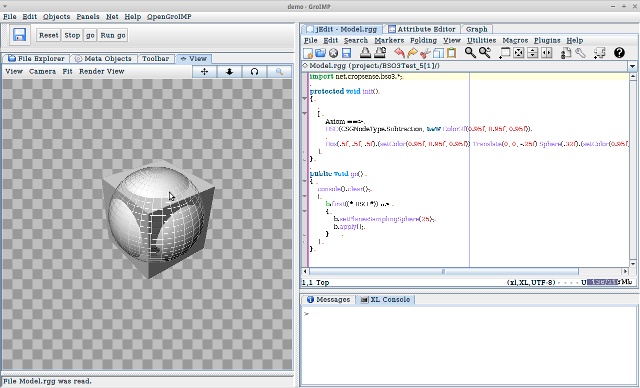Click jEdit help question mark icon
The height and width of the screenshot is (388, 640).
(619, 53)
